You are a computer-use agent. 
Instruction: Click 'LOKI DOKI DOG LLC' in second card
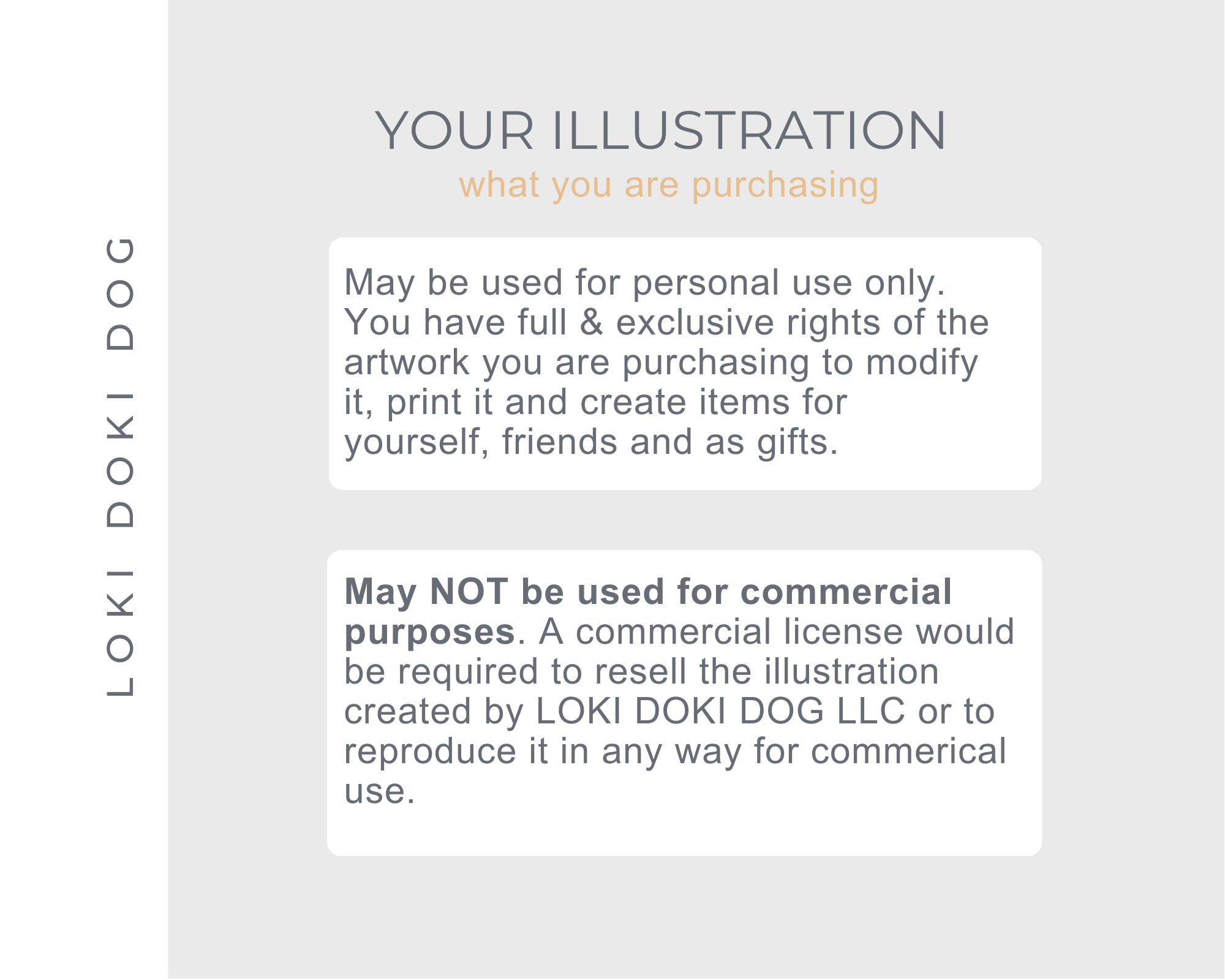720,711
